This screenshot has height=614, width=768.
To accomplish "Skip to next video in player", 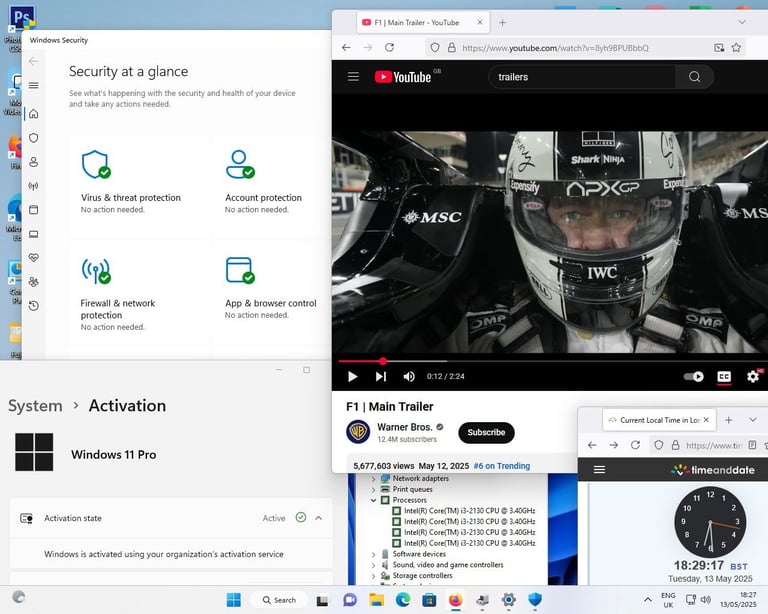I will click(381, 376).
